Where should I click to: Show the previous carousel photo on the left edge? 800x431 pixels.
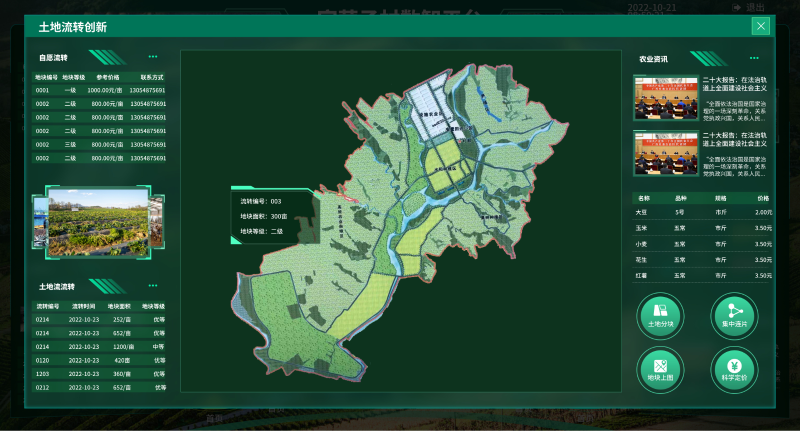(x=38, y=222)
